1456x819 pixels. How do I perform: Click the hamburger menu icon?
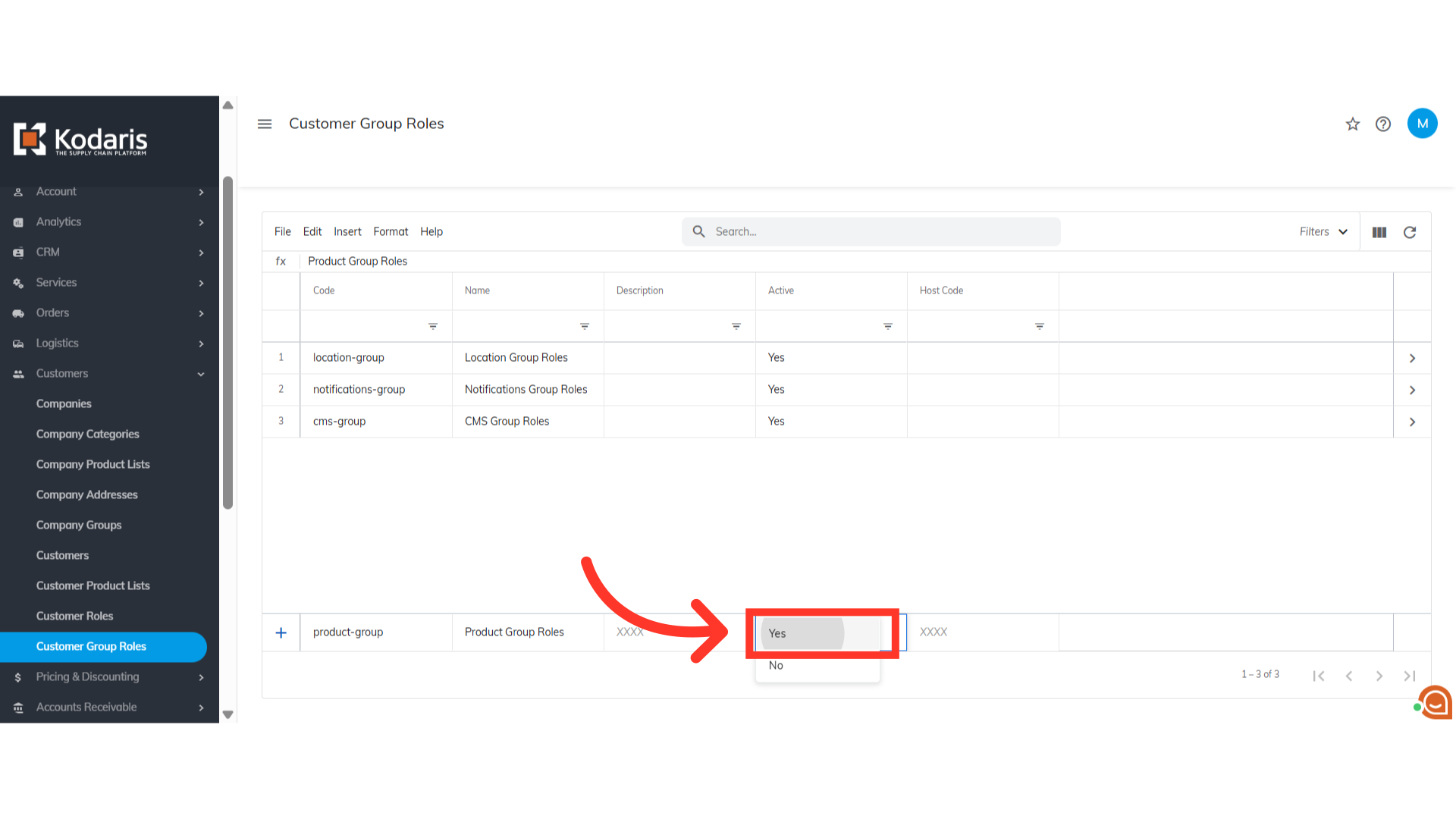[265, 124]
